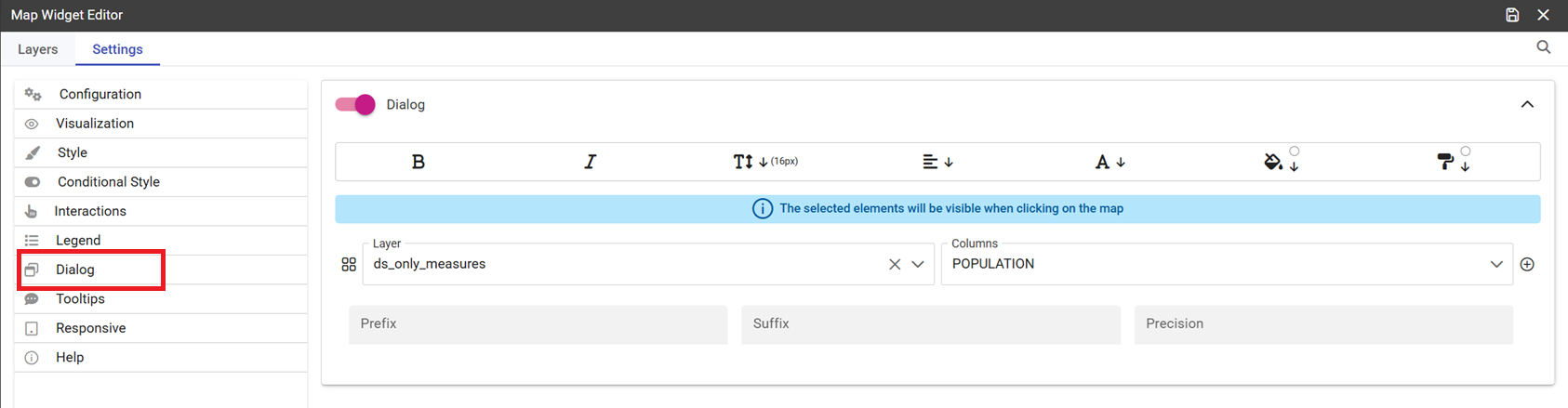Collapse the Dialog panel chevron
This screenshot has height=408, width=1568.
pyautogui.click(x=1527, y=104)
